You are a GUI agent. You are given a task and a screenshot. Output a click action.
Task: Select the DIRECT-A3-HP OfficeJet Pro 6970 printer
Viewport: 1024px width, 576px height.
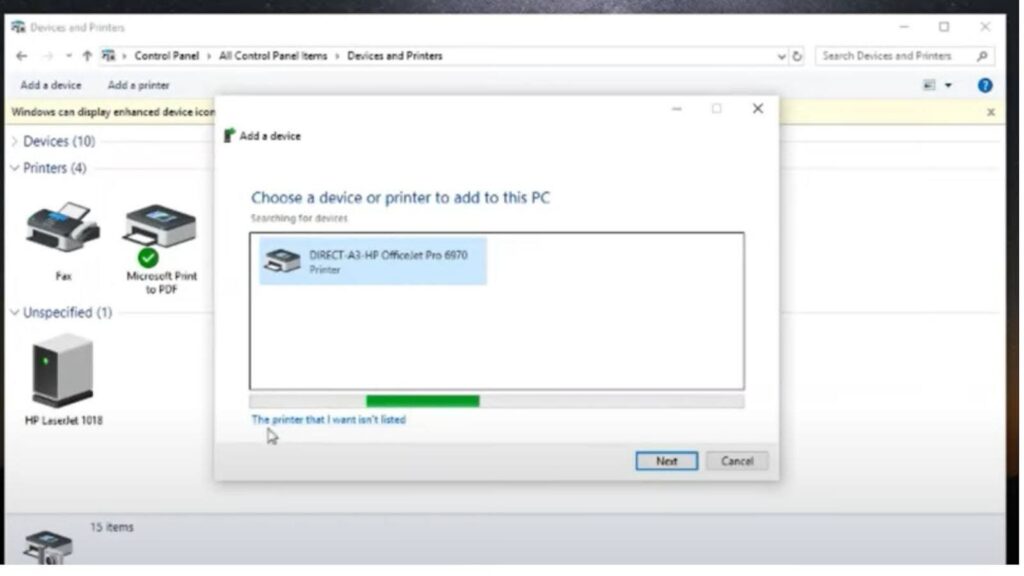click(372, 261)
